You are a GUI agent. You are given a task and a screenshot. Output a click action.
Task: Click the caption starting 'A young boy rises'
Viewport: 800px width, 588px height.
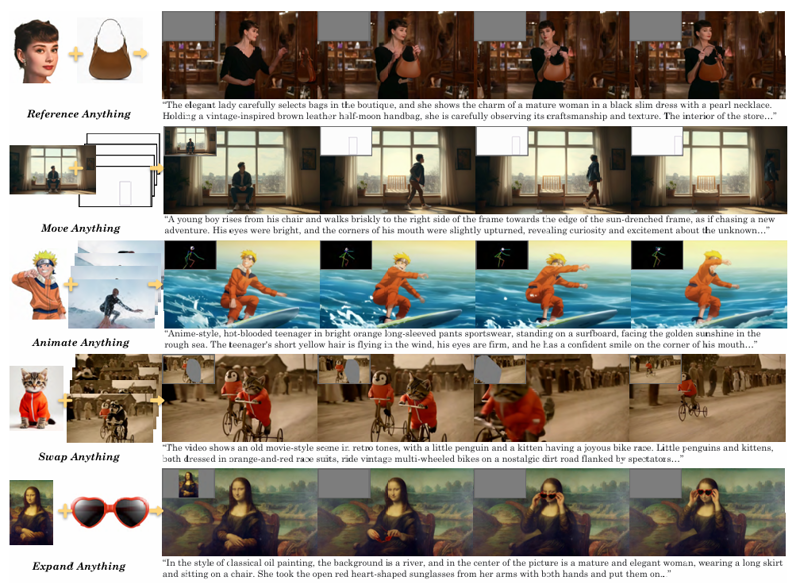point(469,225)
